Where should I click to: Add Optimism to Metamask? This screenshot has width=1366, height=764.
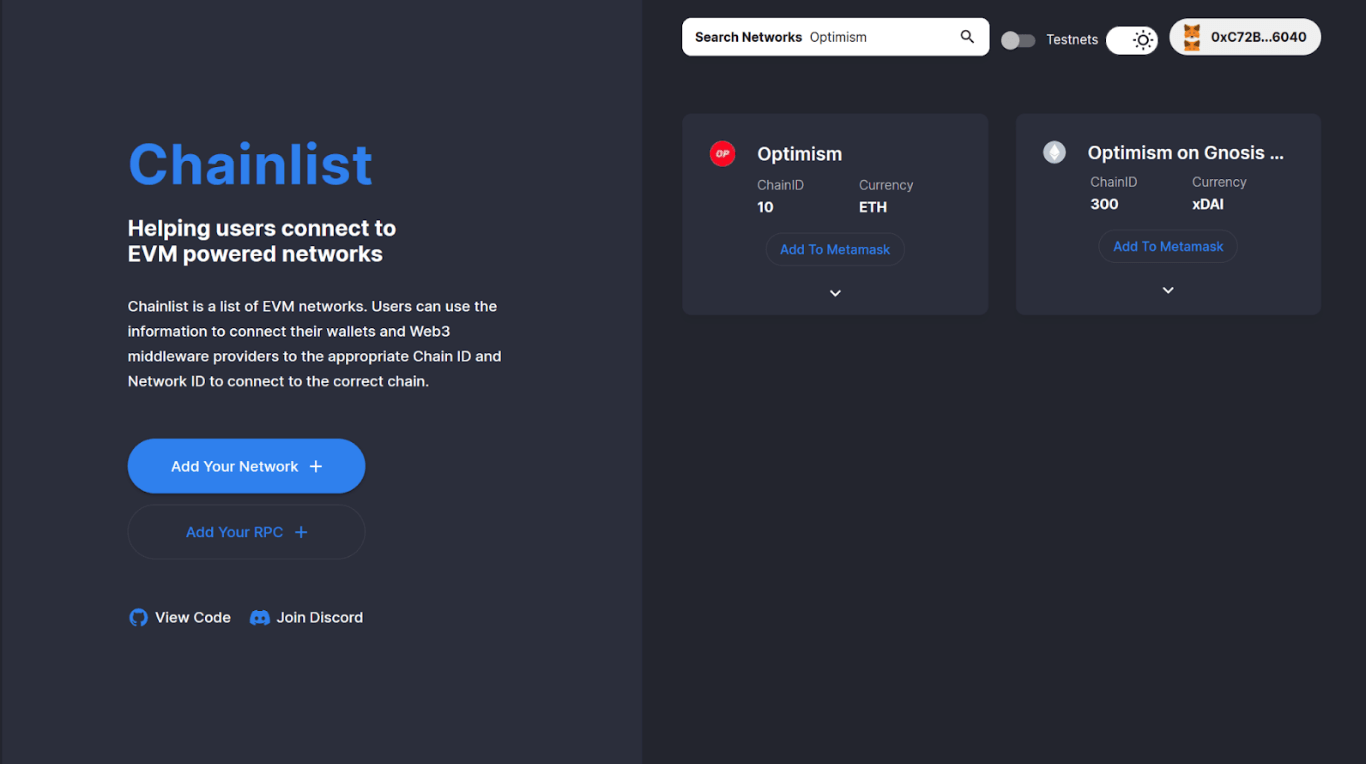pyautogui.click(x=835, y=250)
